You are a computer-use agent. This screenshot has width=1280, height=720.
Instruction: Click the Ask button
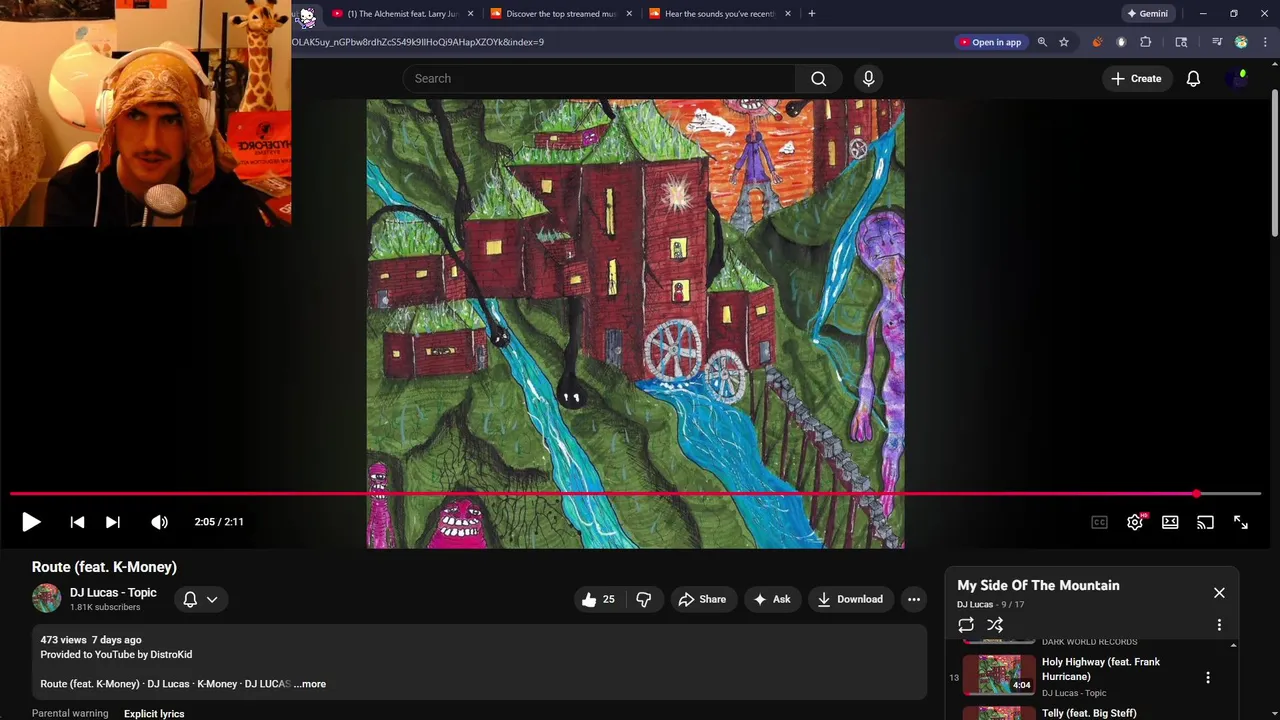[x=772, y=599]
